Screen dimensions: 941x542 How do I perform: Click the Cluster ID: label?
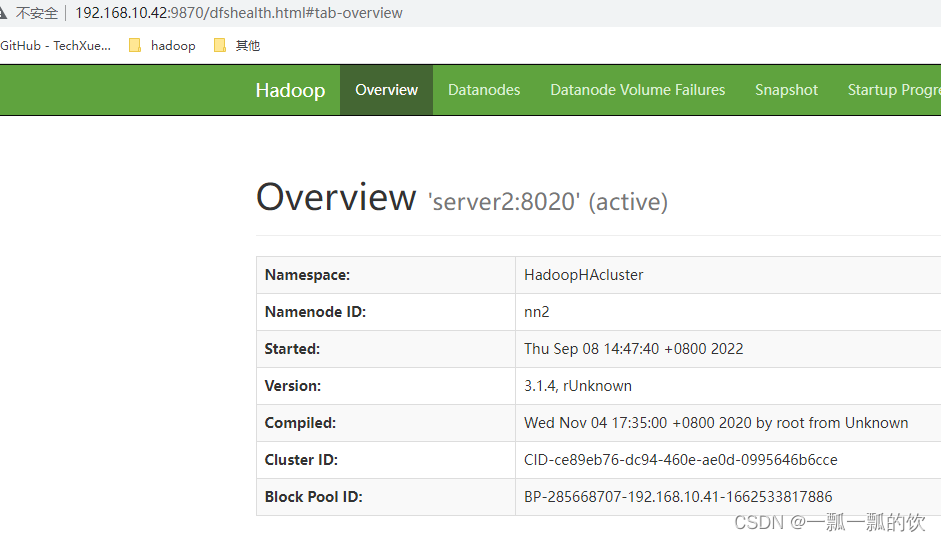301,460
